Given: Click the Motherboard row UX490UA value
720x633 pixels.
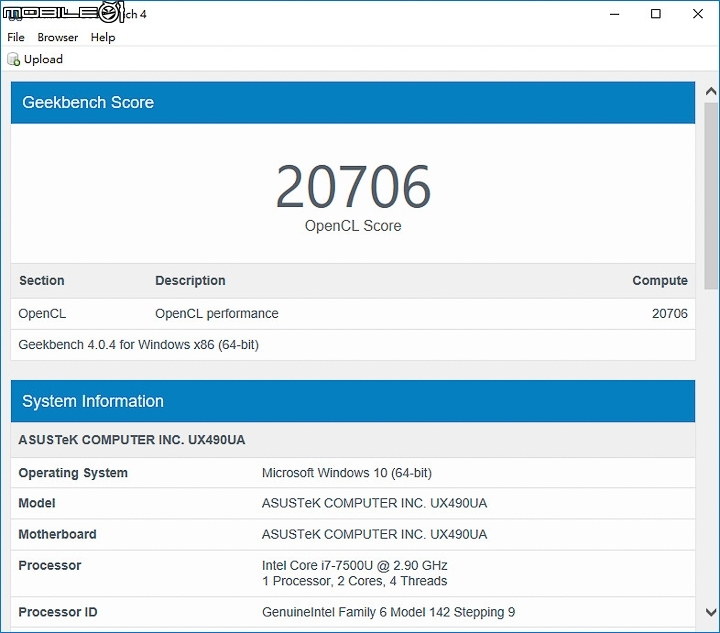Looking at the screenshot, I should coord(374,534).
